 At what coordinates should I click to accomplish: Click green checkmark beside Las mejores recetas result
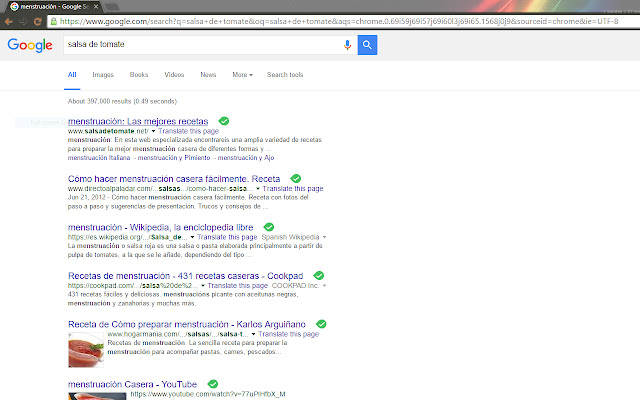coord(224,121)
